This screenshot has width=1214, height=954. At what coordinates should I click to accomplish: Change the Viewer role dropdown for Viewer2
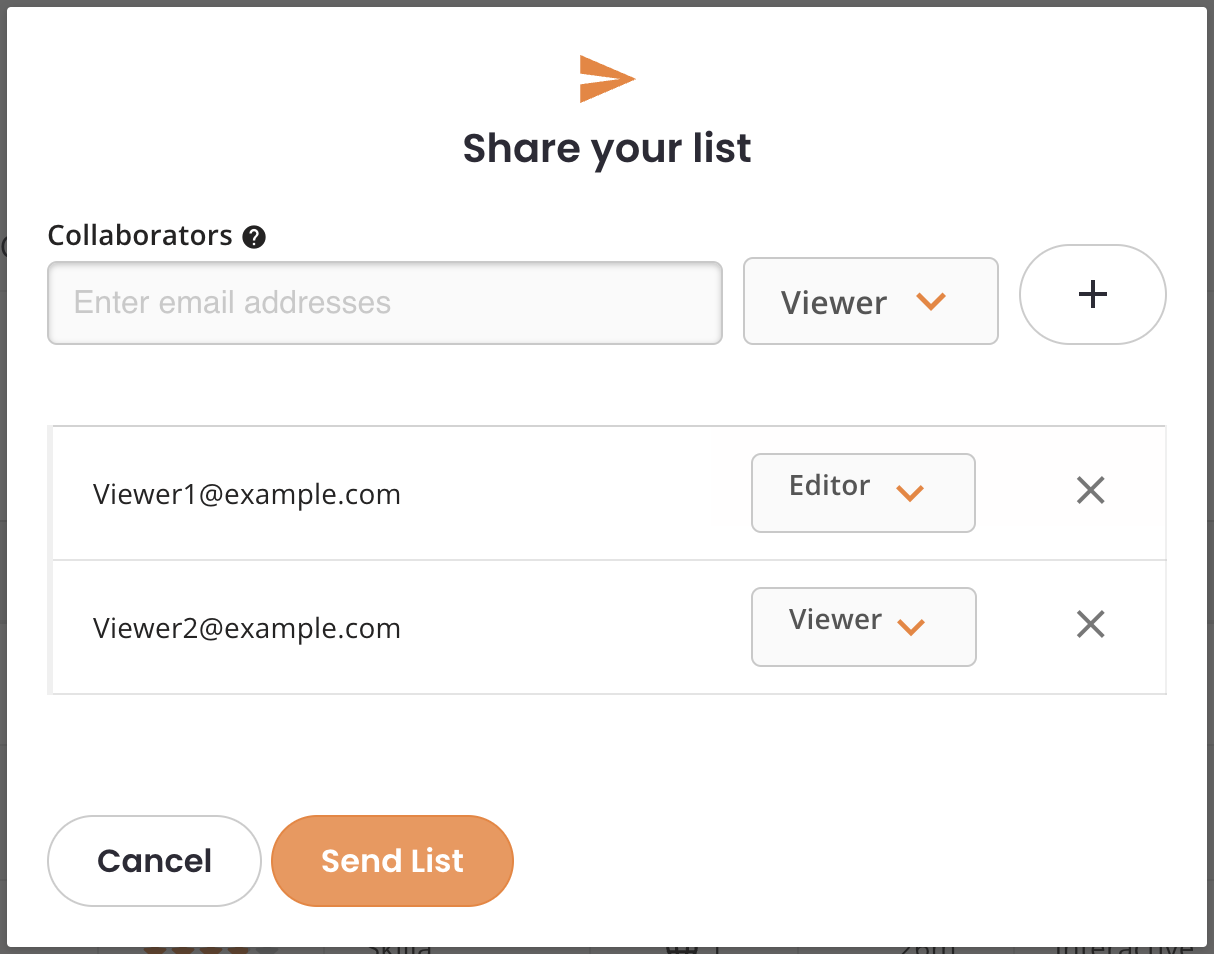[863, 627]
